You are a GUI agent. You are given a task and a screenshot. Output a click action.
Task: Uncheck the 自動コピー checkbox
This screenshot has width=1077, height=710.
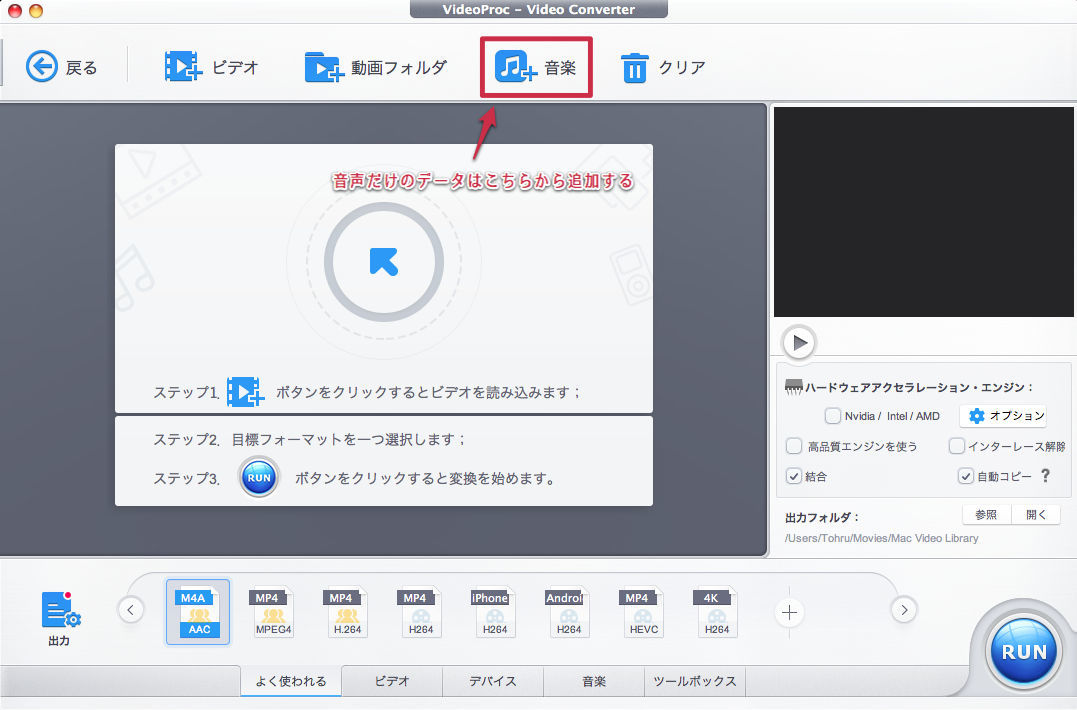pos(966,476)
